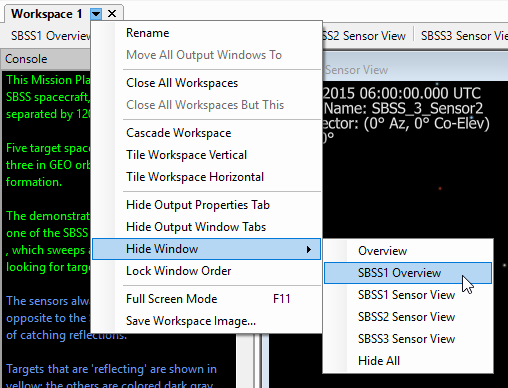Click 'The sensors alw' console line
Viewport: 508px width, 388px height.
[x=48, y=301]
